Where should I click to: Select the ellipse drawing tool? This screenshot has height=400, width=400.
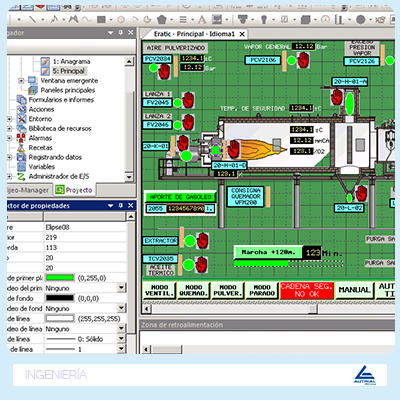pyautogui.click(x=121, y=20)
